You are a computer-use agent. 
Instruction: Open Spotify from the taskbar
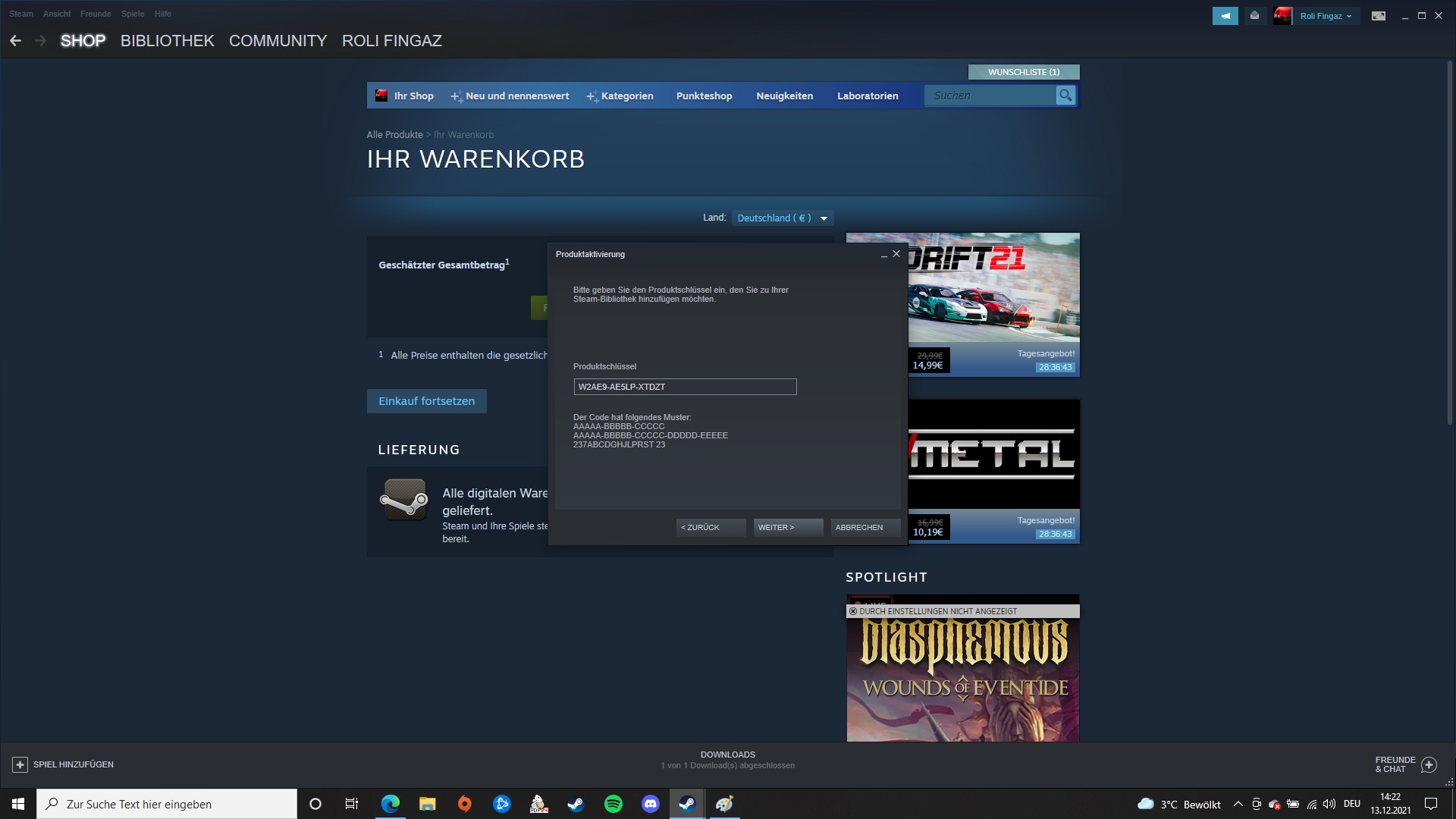(613, 804)
